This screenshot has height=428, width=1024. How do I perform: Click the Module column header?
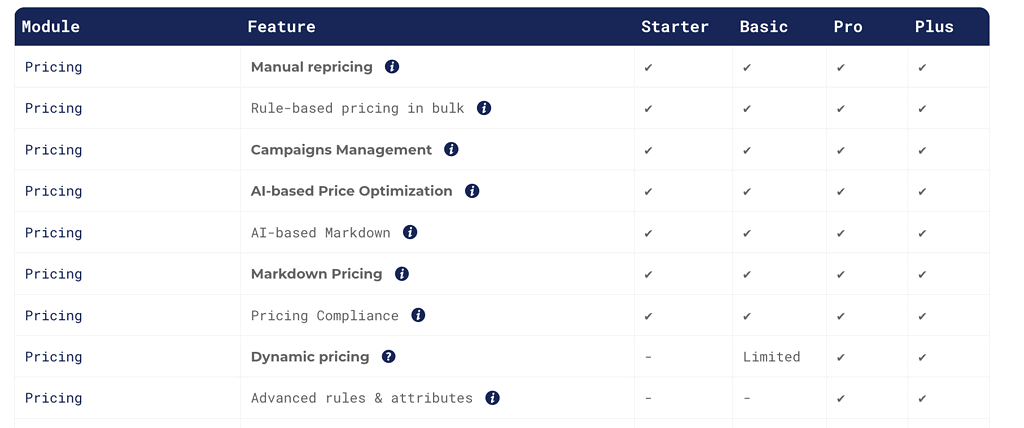click(x=51, y=27)
